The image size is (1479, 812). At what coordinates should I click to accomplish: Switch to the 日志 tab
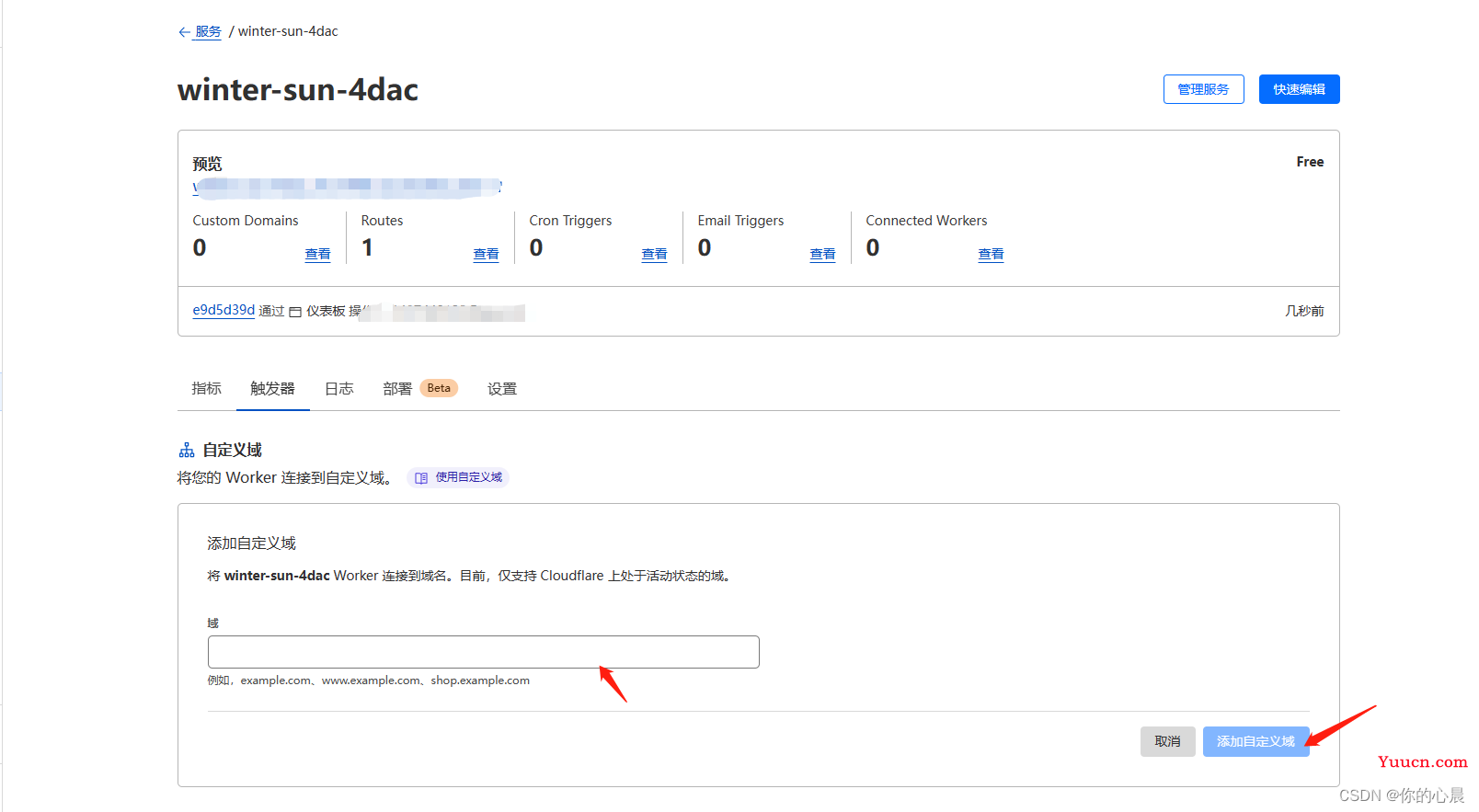pos(339,389)
